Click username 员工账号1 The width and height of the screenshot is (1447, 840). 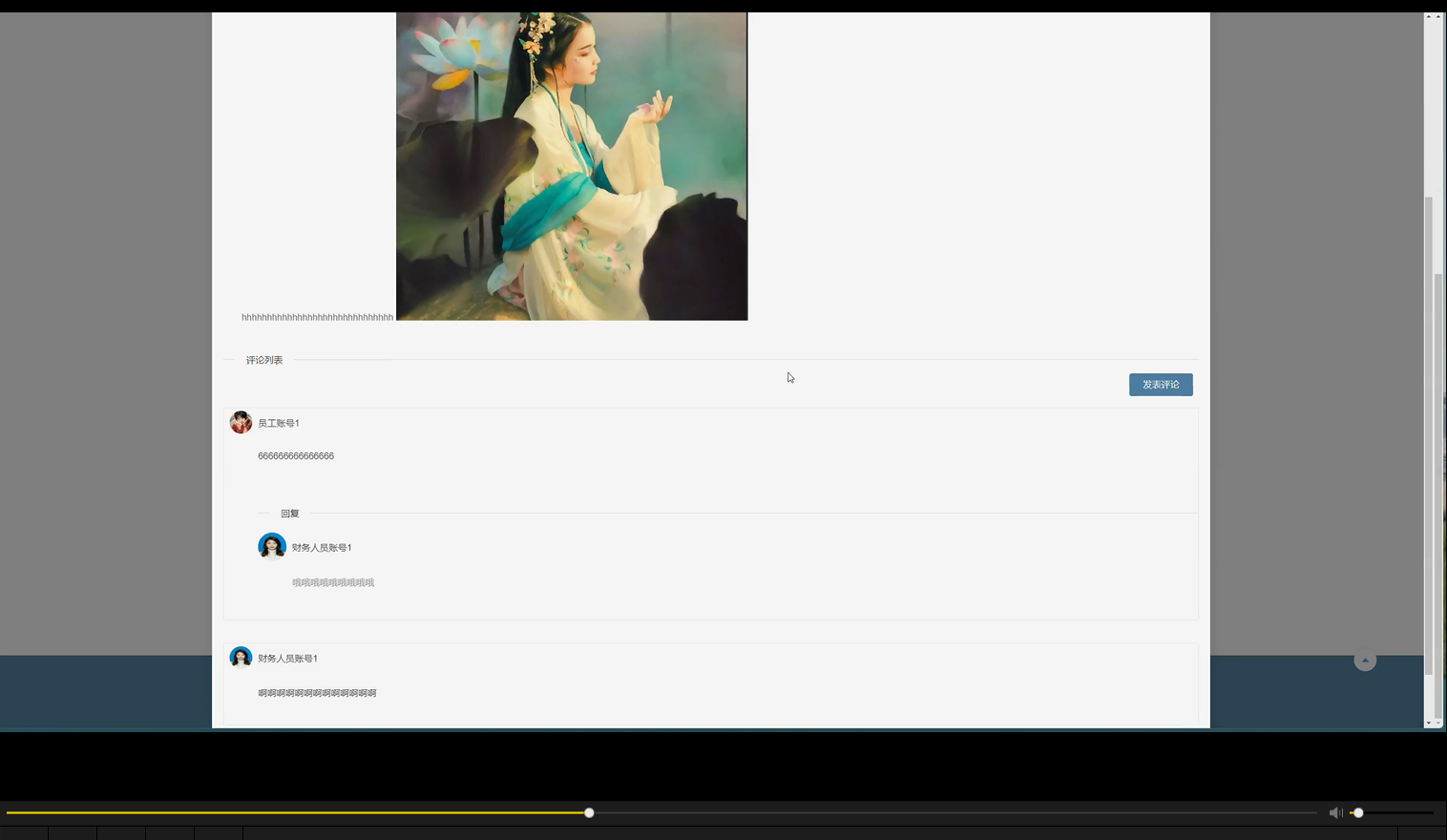(x=279, y=423)
